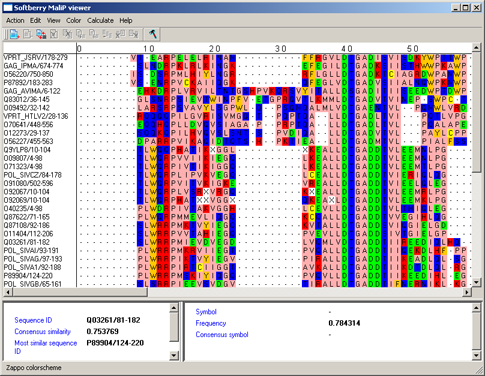Select sequence POL_SIVCZ/84-178 row label
The height and width of the screenshot is (376, 485).
(x=32, y=175)
